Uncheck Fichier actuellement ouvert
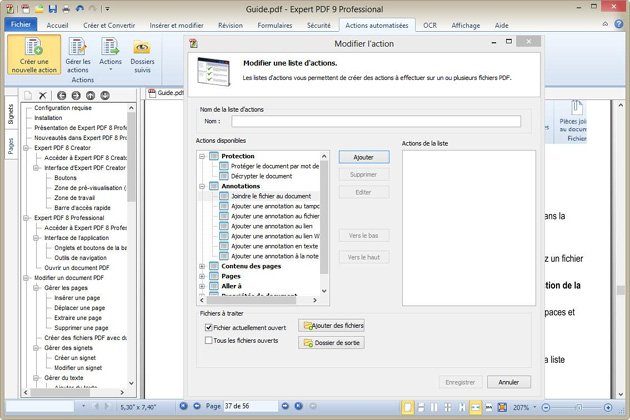 pyautogui.click(x=209, y=328)
